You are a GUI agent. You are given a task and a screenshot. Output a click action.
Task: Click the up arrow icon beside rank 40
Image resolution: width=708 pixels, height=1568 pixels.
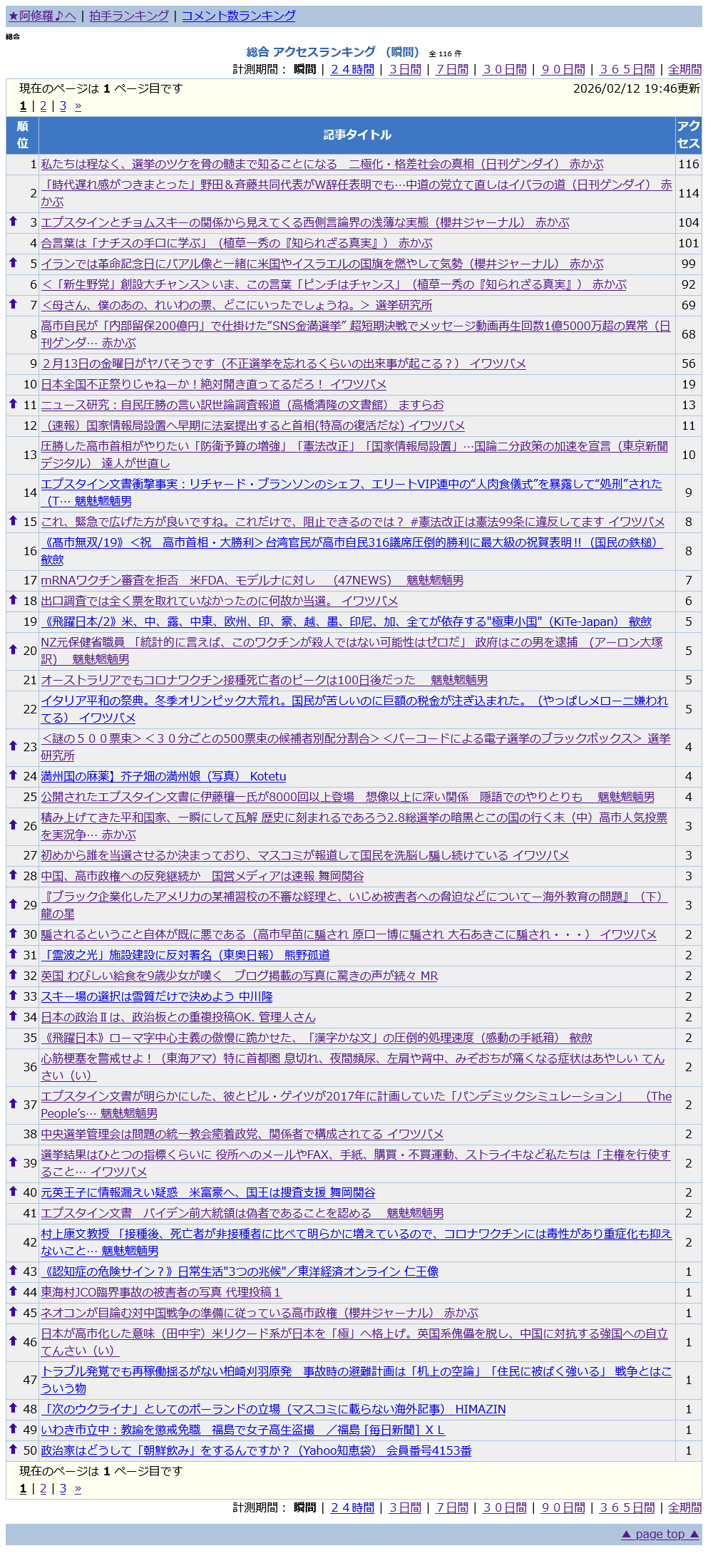(13, 1192)
